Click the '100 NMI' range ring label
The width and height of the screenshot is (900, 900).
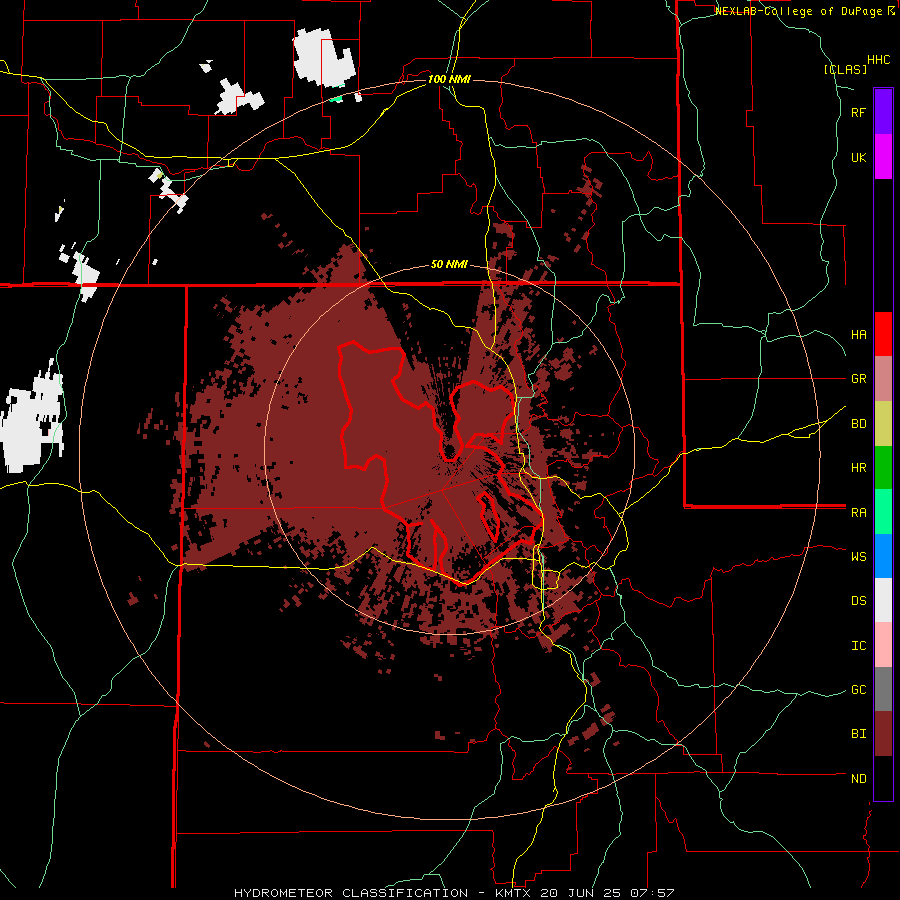coord(449,79)
